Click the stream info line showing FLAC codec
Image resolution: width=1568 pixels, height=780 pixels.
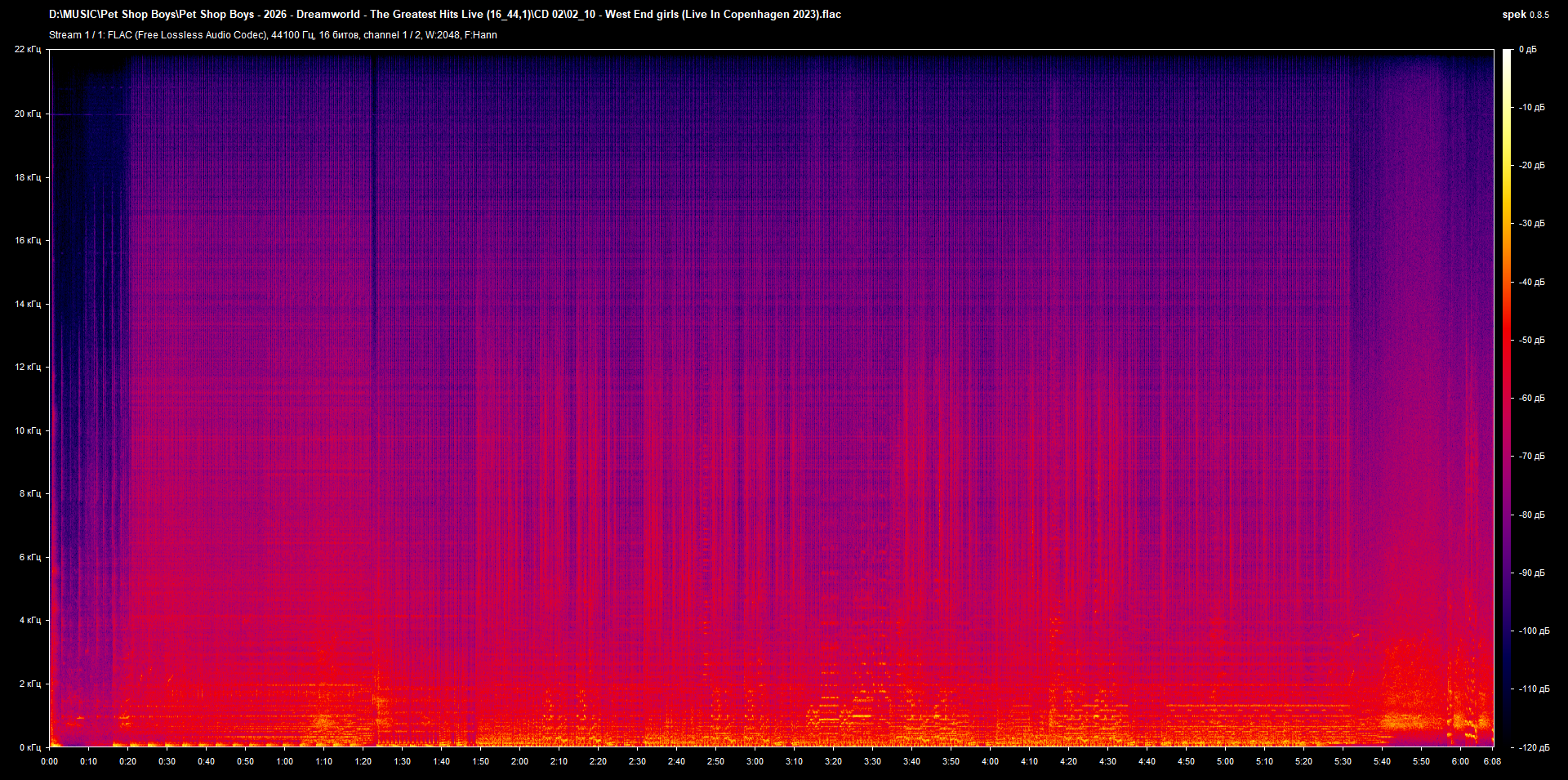point(273,35)
